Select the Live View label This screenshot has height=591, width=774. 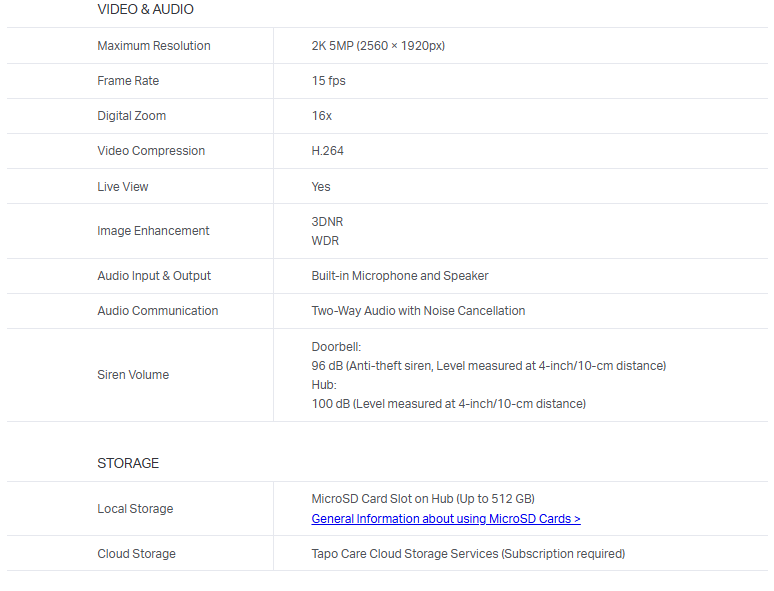tap(123, 187)
